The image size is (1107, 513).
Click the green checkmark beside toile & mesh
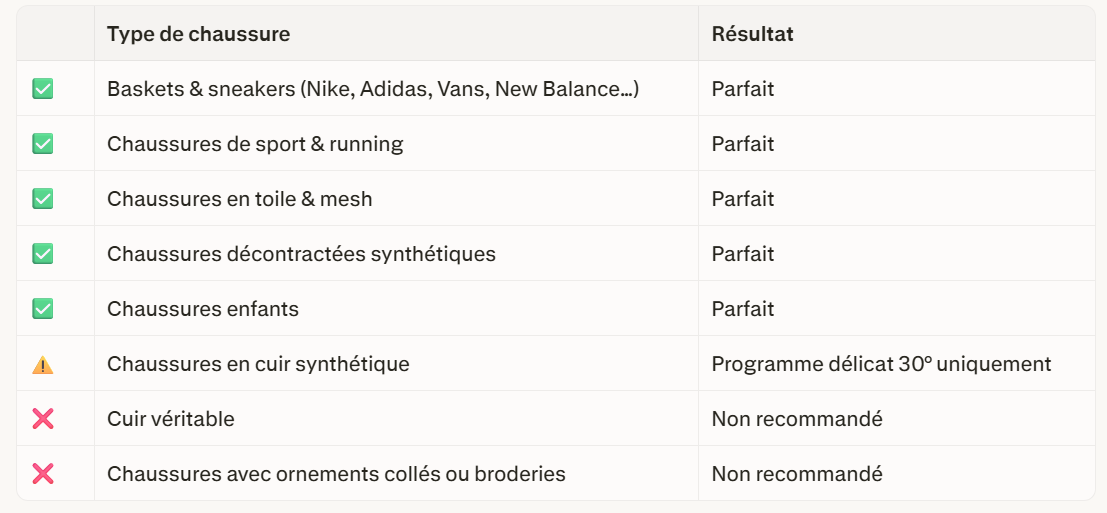click(x=43, y=199)
